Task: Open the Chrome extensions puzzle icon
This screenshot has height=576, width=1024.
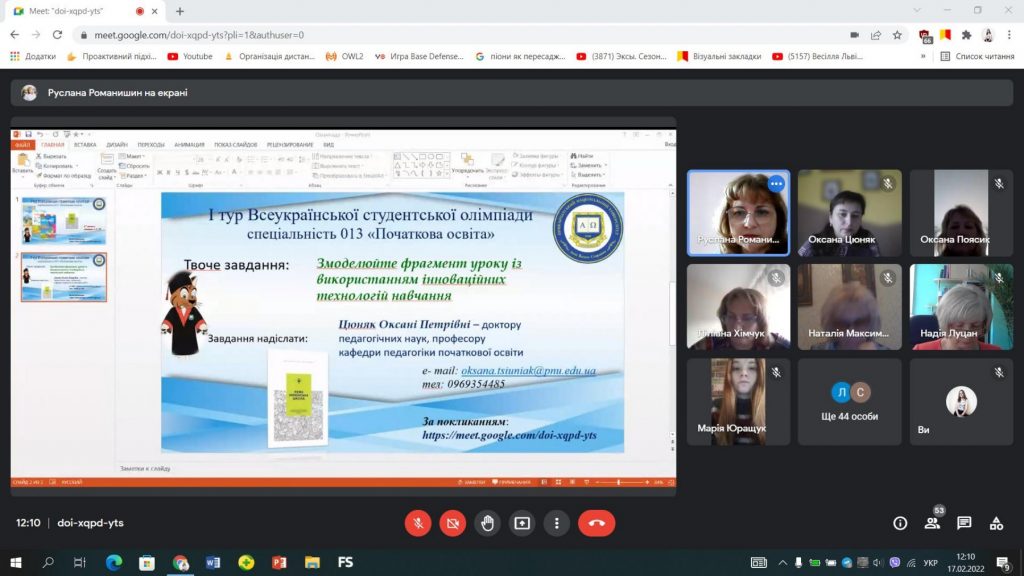Action: pyautogui.click(x=964, y=34)
